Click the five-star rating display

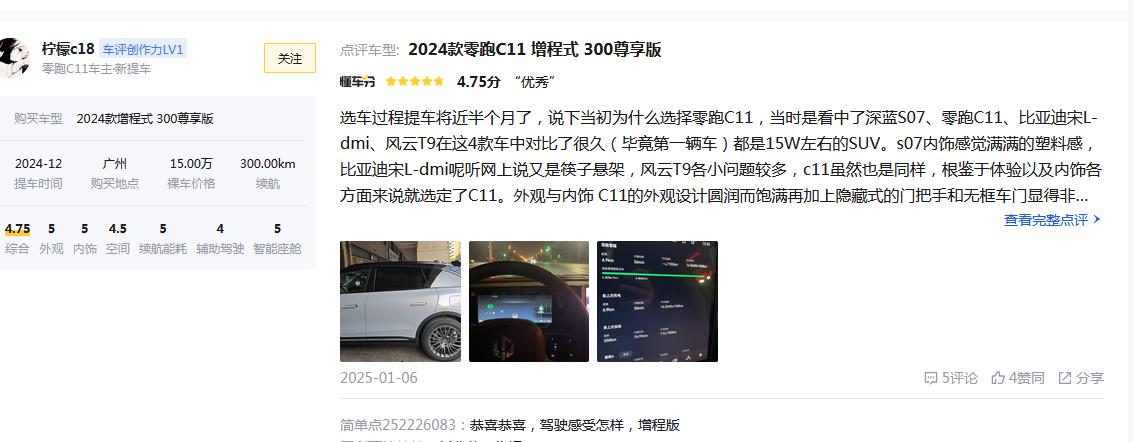[x=415, y=82]
